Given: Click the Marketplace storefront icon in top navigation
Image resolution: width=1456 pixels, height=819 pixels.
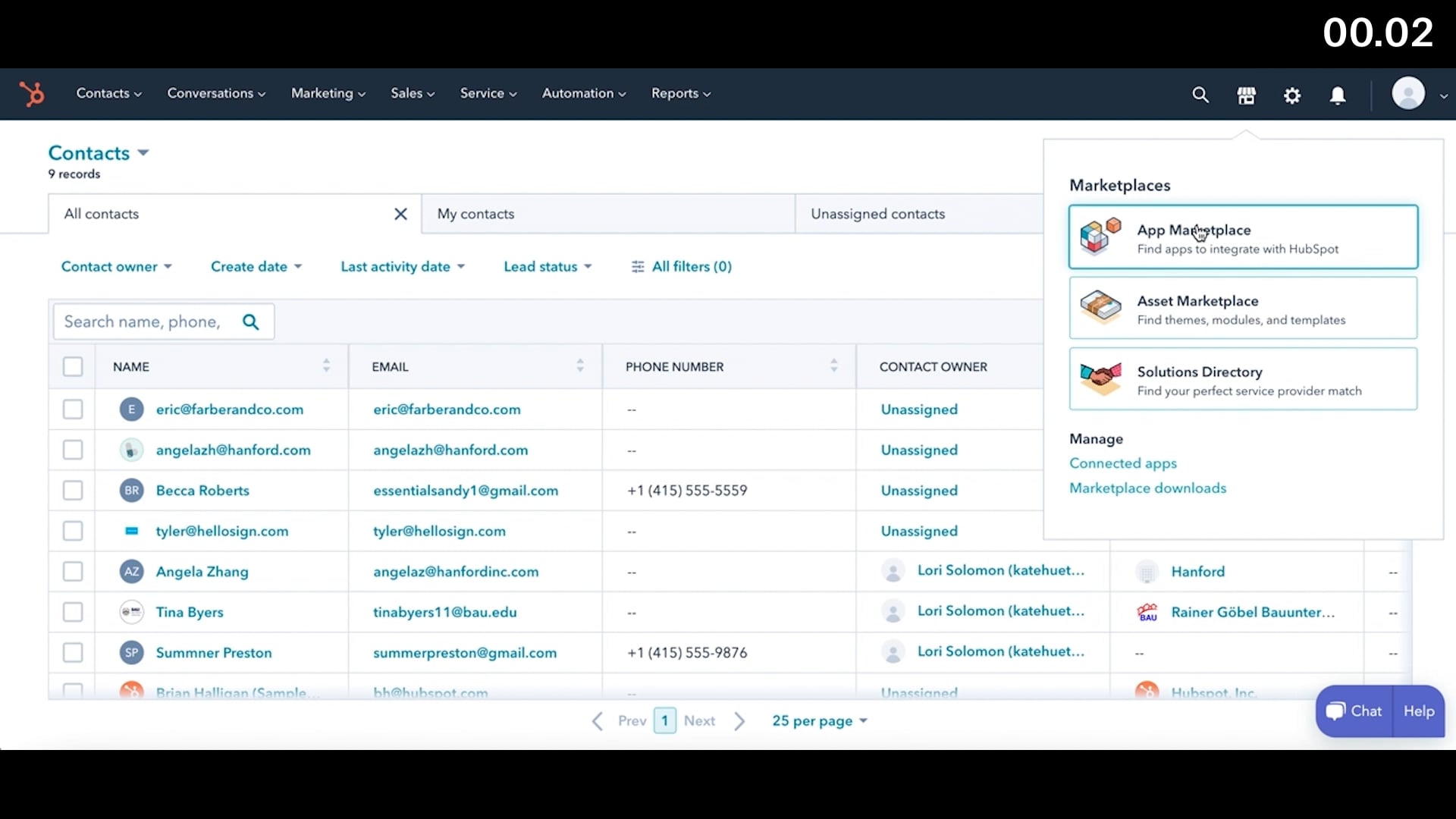Looking at the screenshot, I should pyautogui.click(x=1246, y=95).
